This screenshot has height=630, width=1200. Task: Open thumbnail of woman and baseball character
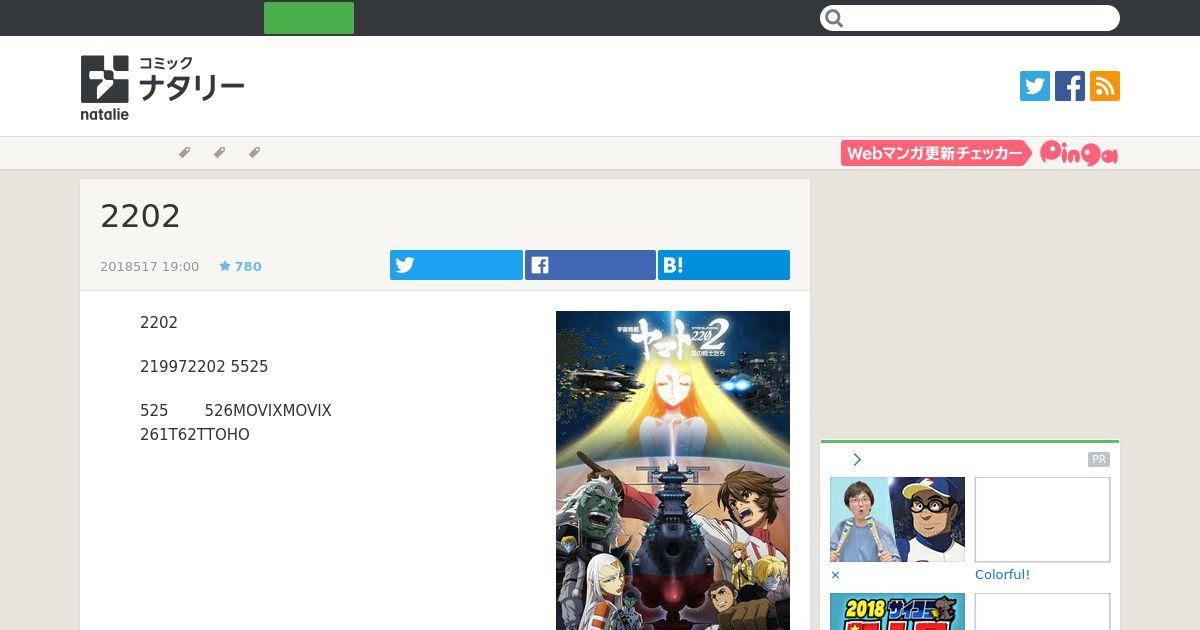897,519
